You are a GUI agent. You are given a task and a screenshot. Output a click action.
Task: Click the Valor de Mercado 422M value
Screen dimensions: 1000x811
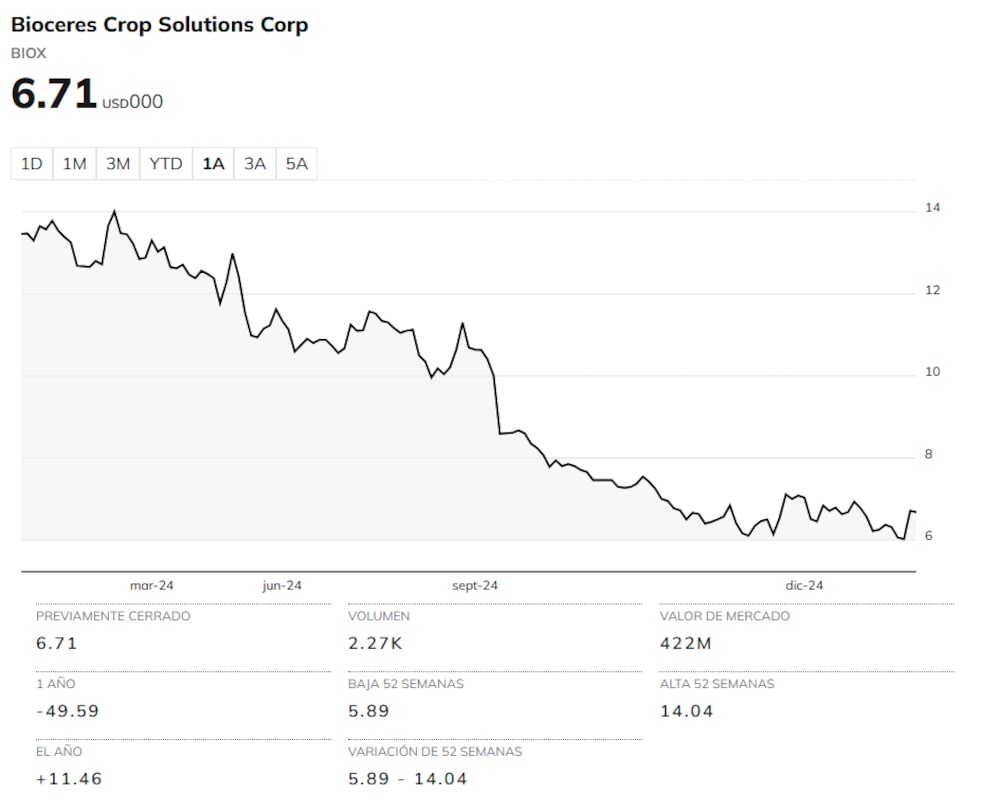[x=686, y=643]
